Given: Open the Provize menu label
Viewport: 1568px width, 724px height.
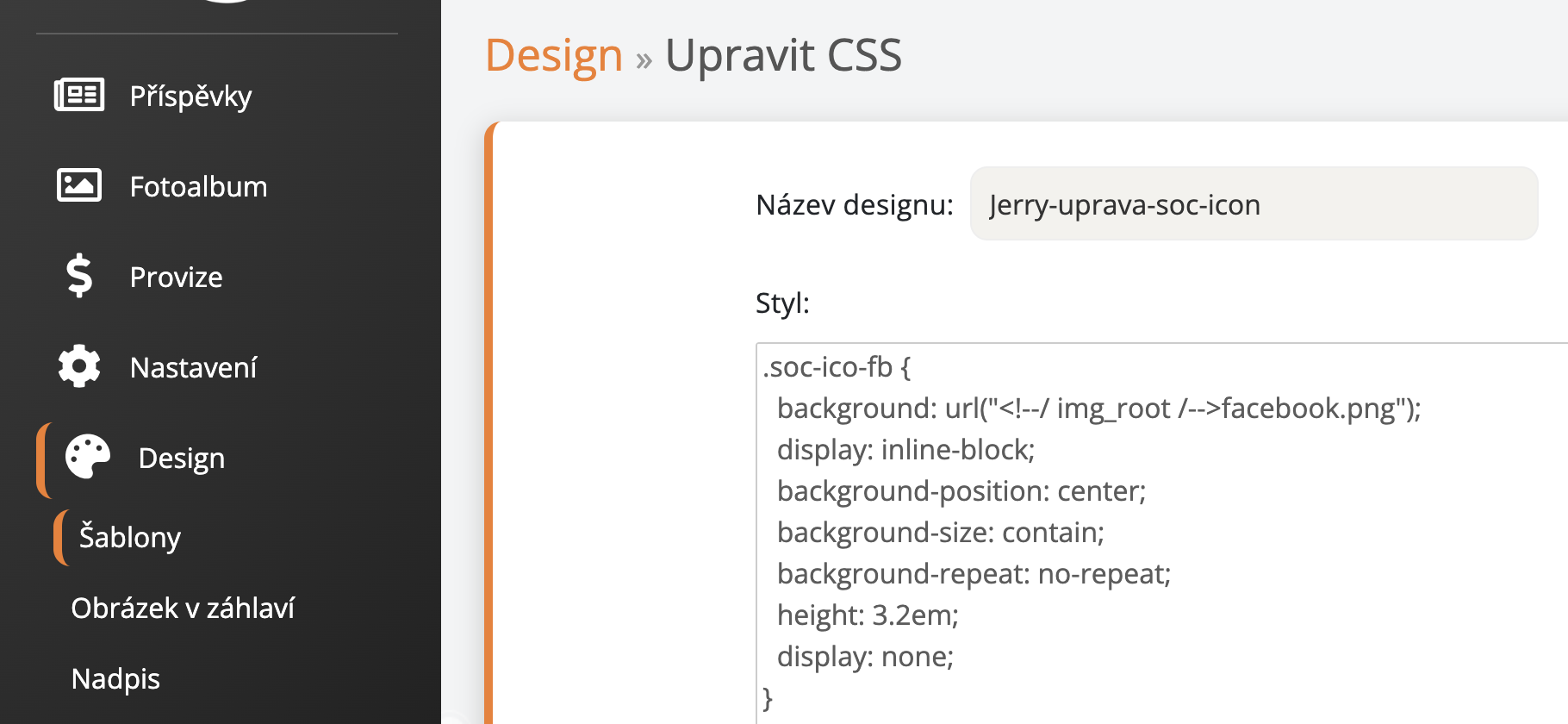Looking at the screenshot, I should coord(176,278).
